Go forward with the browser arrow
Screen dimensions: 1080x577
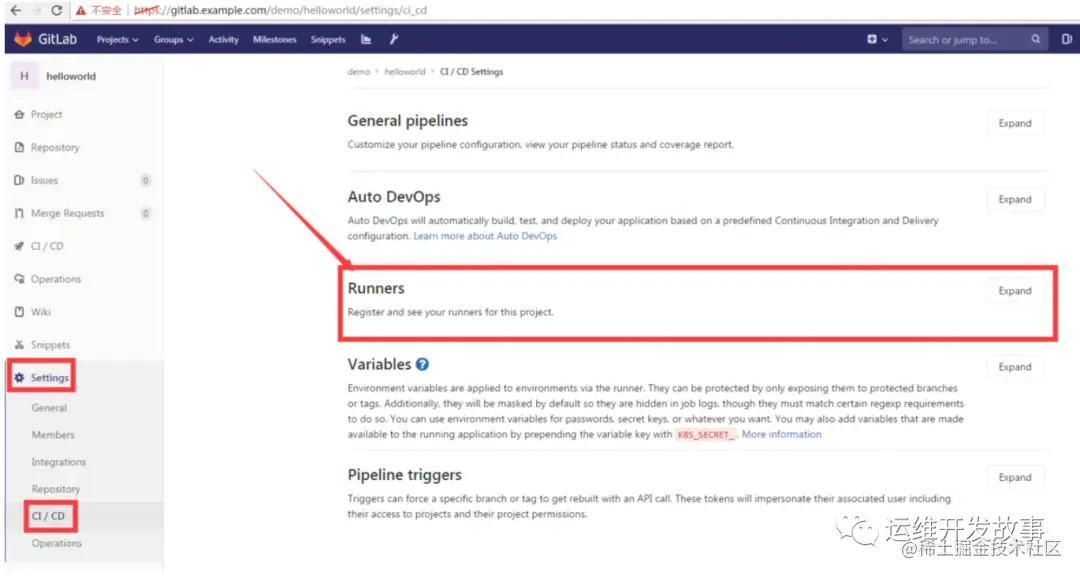(x=36, y=10)
